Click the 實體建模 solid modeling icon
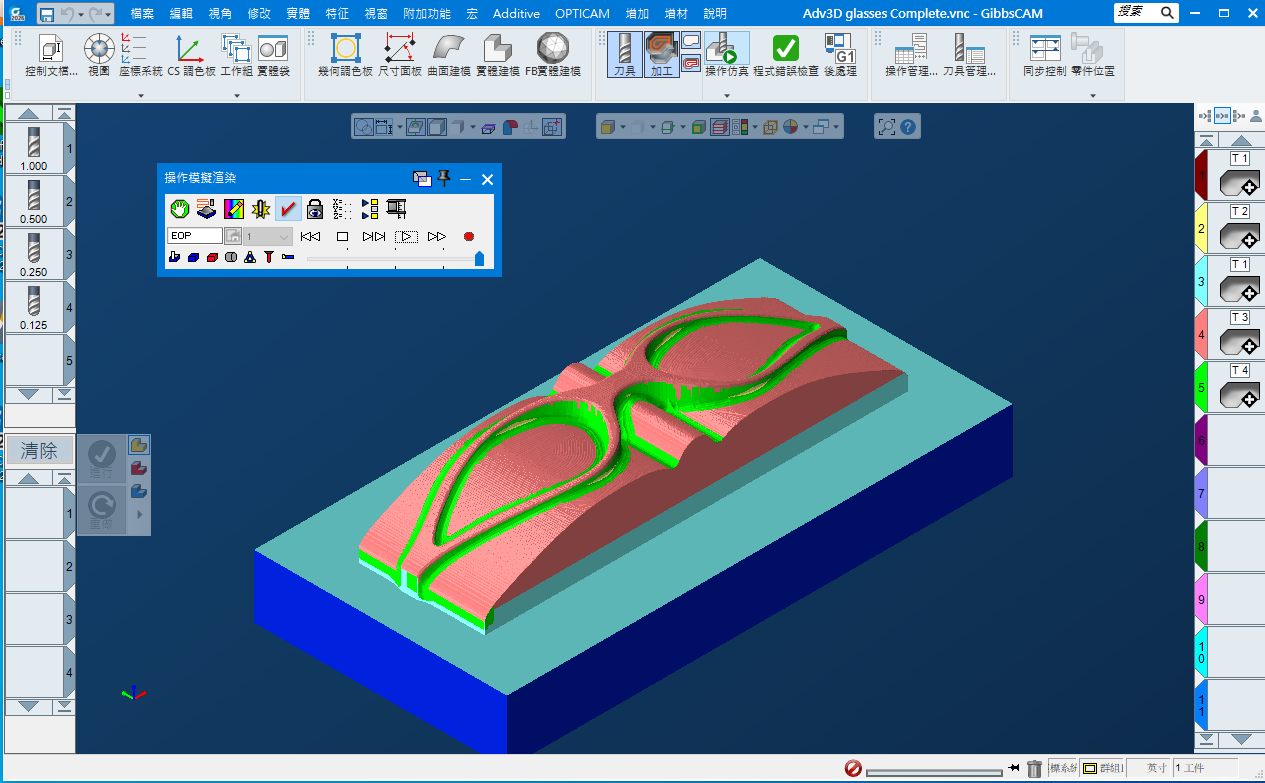The image size is (1265, 783). (x=497, y=54)
